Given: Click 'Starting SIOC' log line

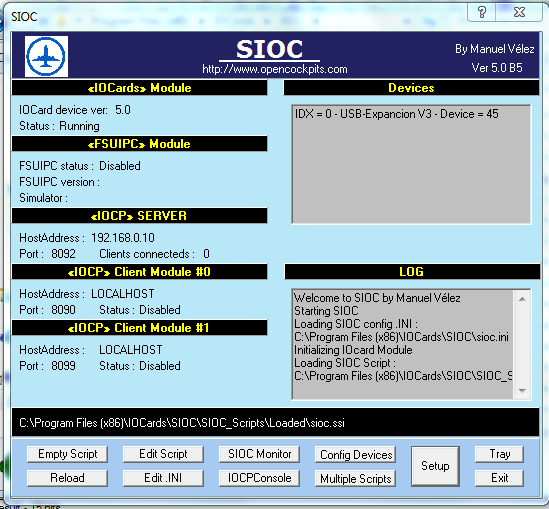Looking at the screenshot, I should (326, 311).
